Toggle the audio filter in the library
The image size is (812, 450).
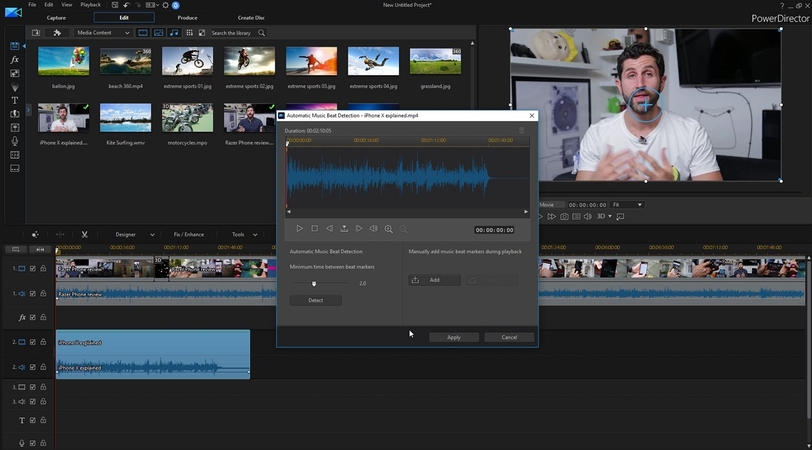tap(174, 33)
